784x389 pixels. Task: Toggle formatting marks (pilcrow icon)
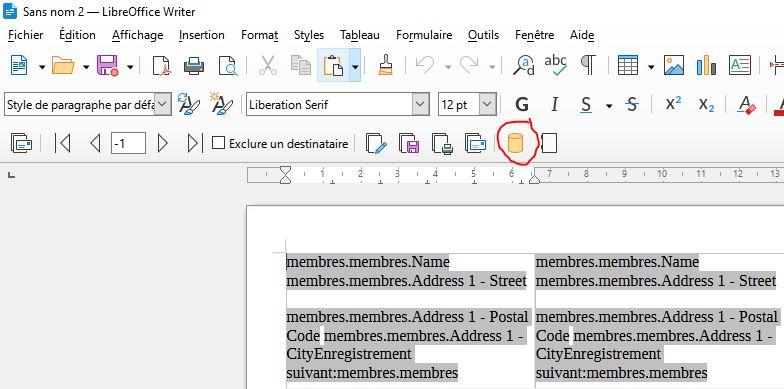[588, 66]
